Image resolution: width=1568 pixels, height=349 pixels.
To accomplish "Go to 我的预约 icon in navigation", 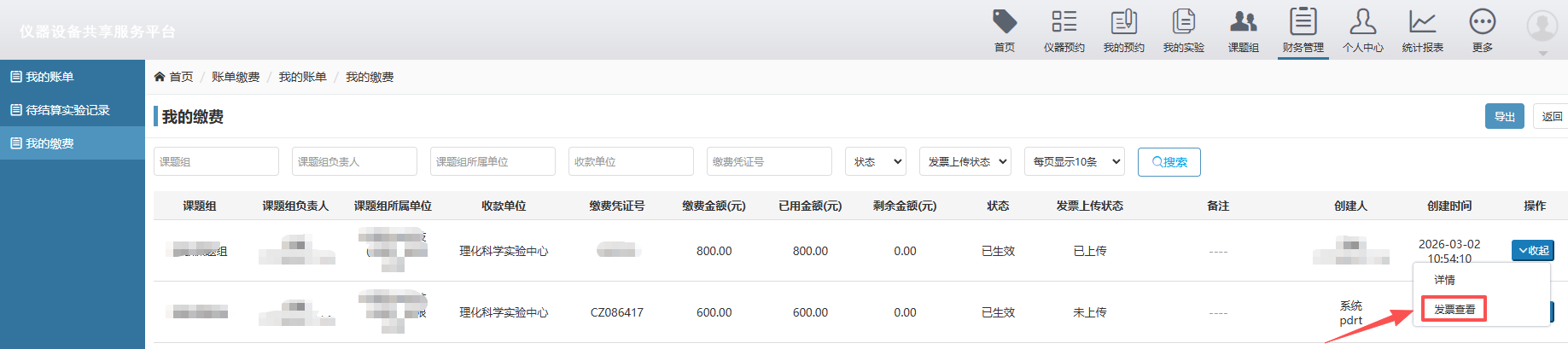I will tap(1123, 22).
